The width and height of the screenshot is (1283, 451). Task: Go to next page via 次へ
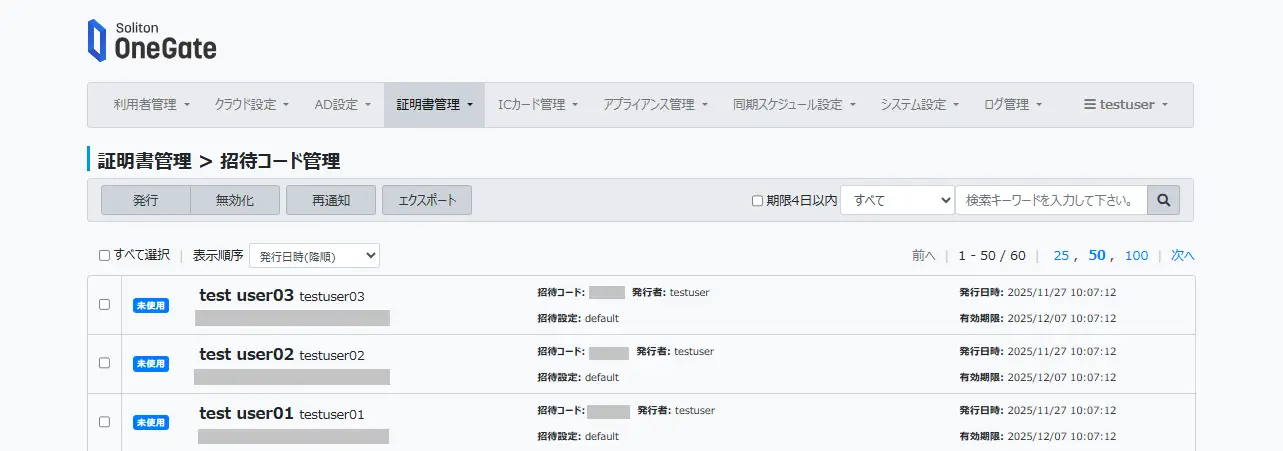pyautogui.click(x=1182, y=255)
